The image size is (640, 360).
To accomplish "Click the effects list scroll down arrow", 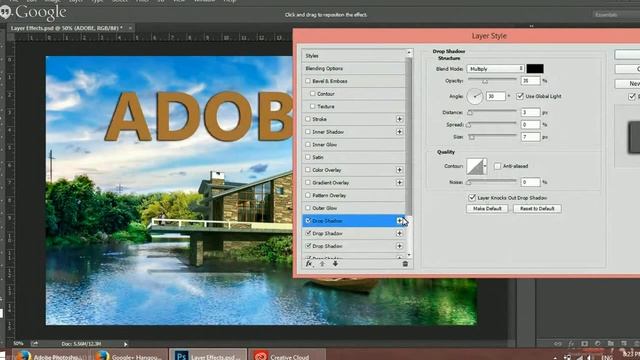I will (x=409, y=255).
